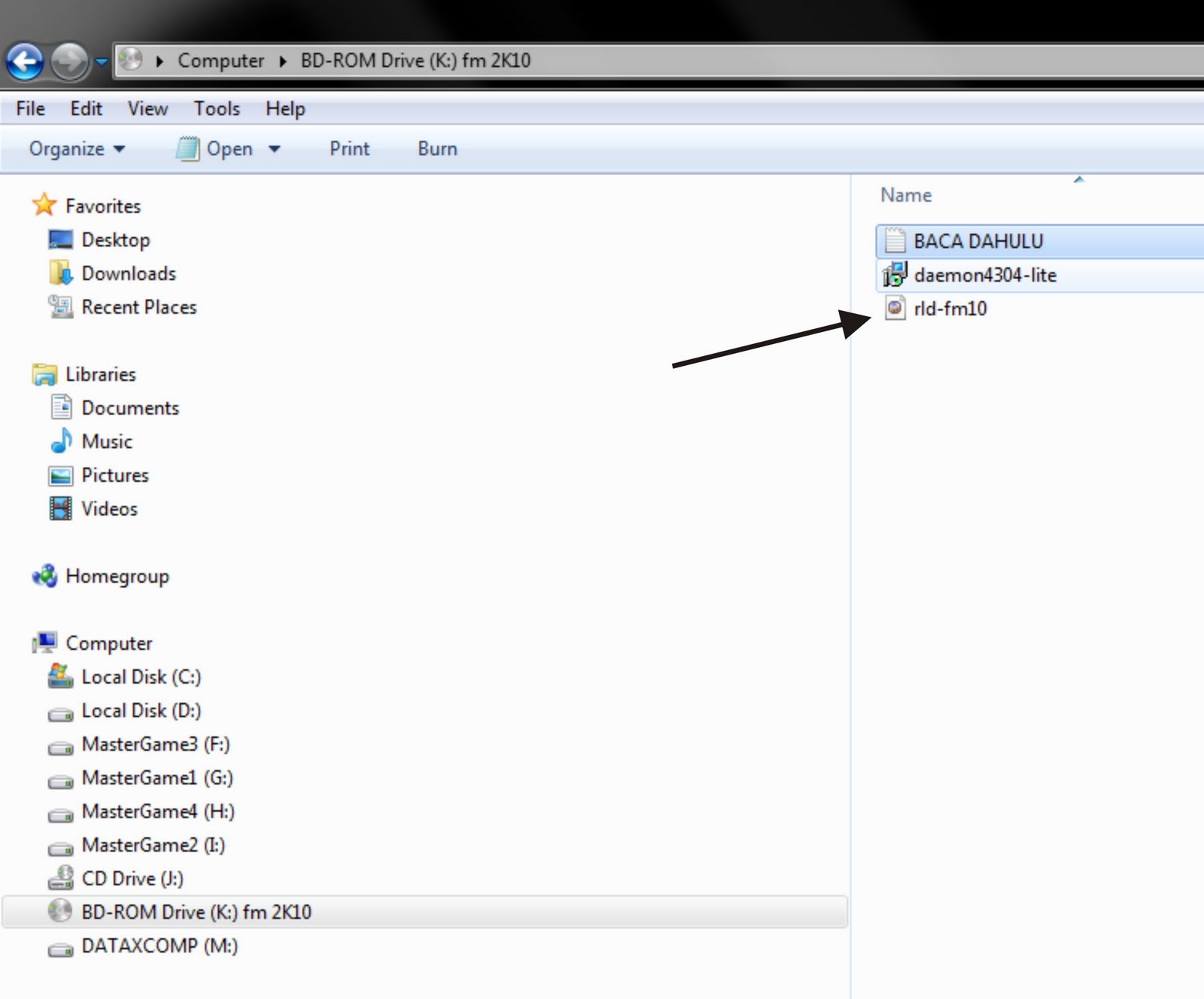Open Local Disk (D:)
The width and height of the screenshot is (1204, 999).
(x=141, y=711)
